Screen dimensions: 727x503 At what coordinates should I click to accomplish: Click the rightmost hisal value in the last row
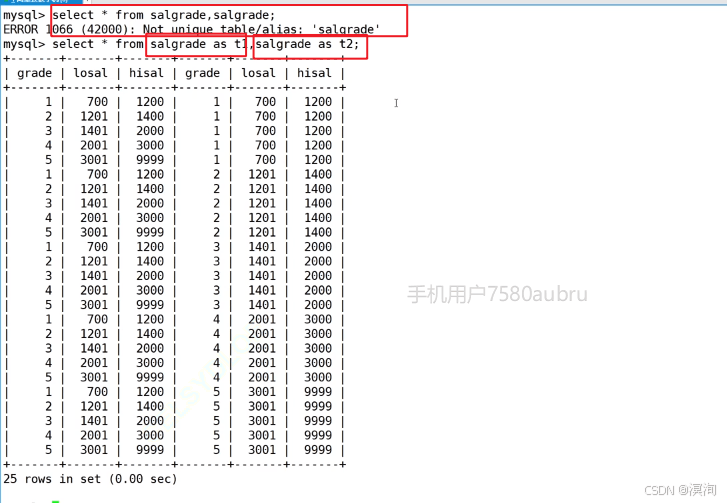pyautogui.click(x=317, y=450)
